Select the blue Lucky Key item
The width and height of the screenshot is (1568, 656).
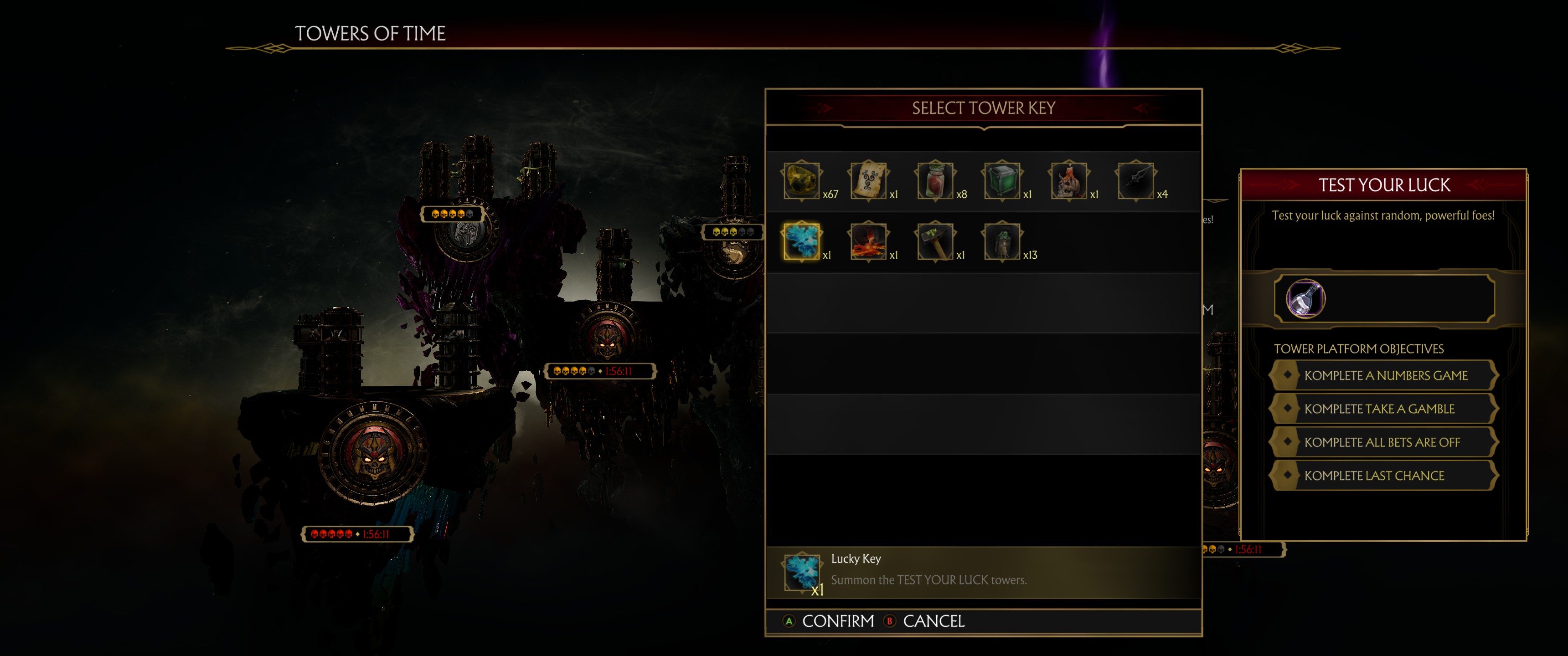[x=801, y=241]
